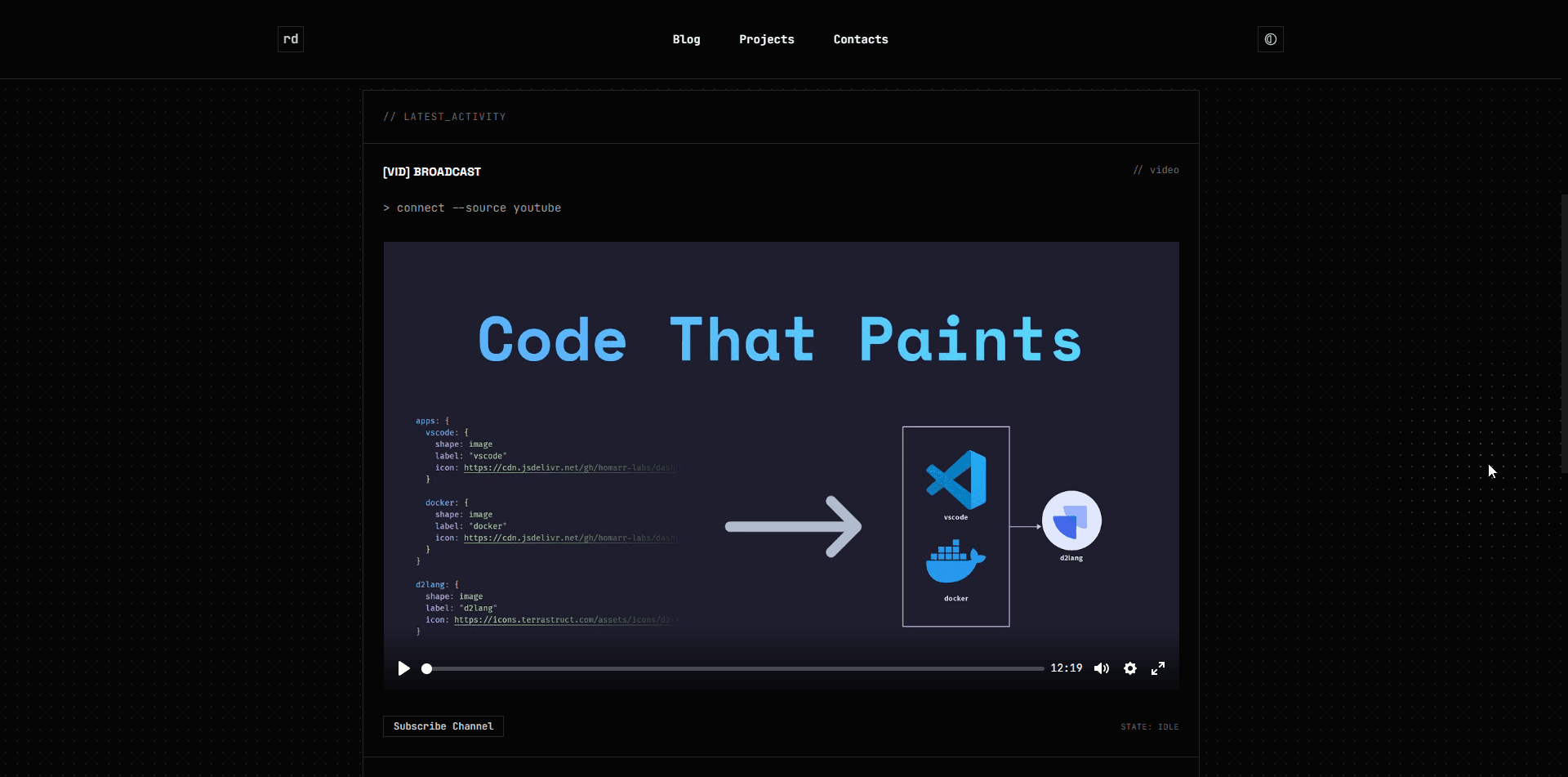1568x777 pixels.
Task: Open the Contacts page
Action: click(x=861, y=39)
